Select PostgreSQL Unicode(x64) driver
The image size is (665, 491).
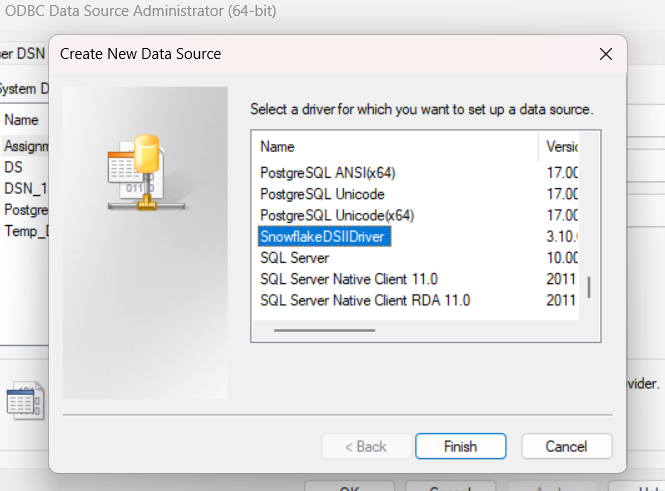337,215
